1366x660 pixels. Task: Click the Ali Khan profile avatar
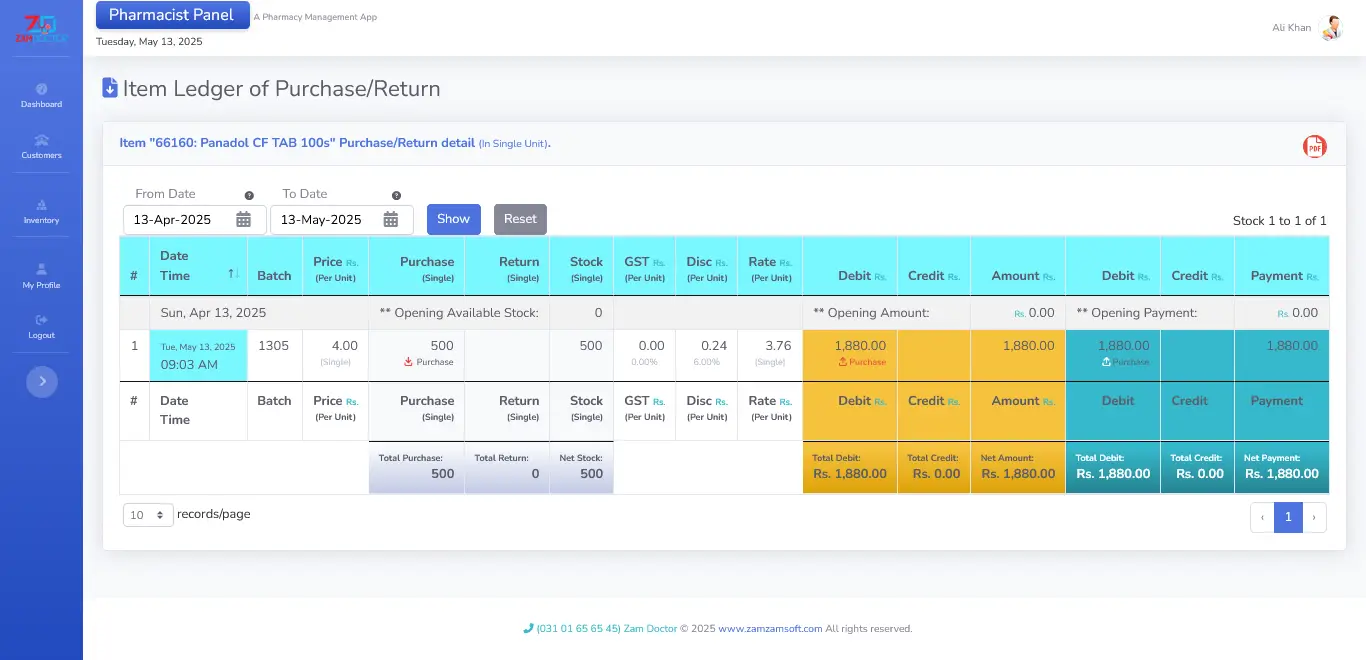[1330, 28]
